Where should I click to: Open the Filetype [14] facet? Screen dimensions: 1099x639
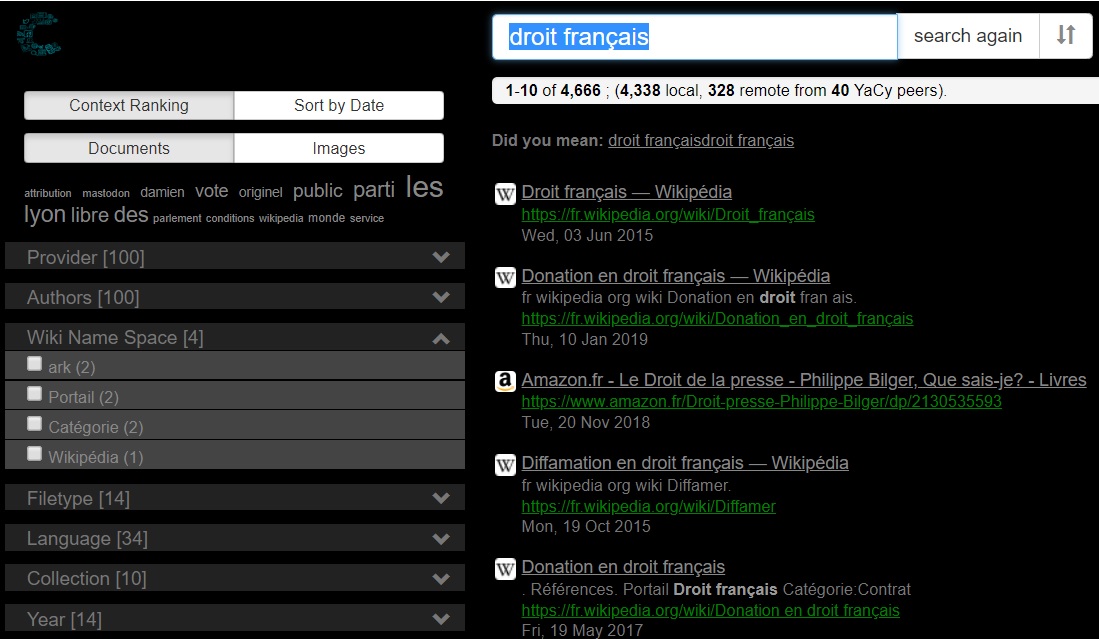tap(235, 498)
